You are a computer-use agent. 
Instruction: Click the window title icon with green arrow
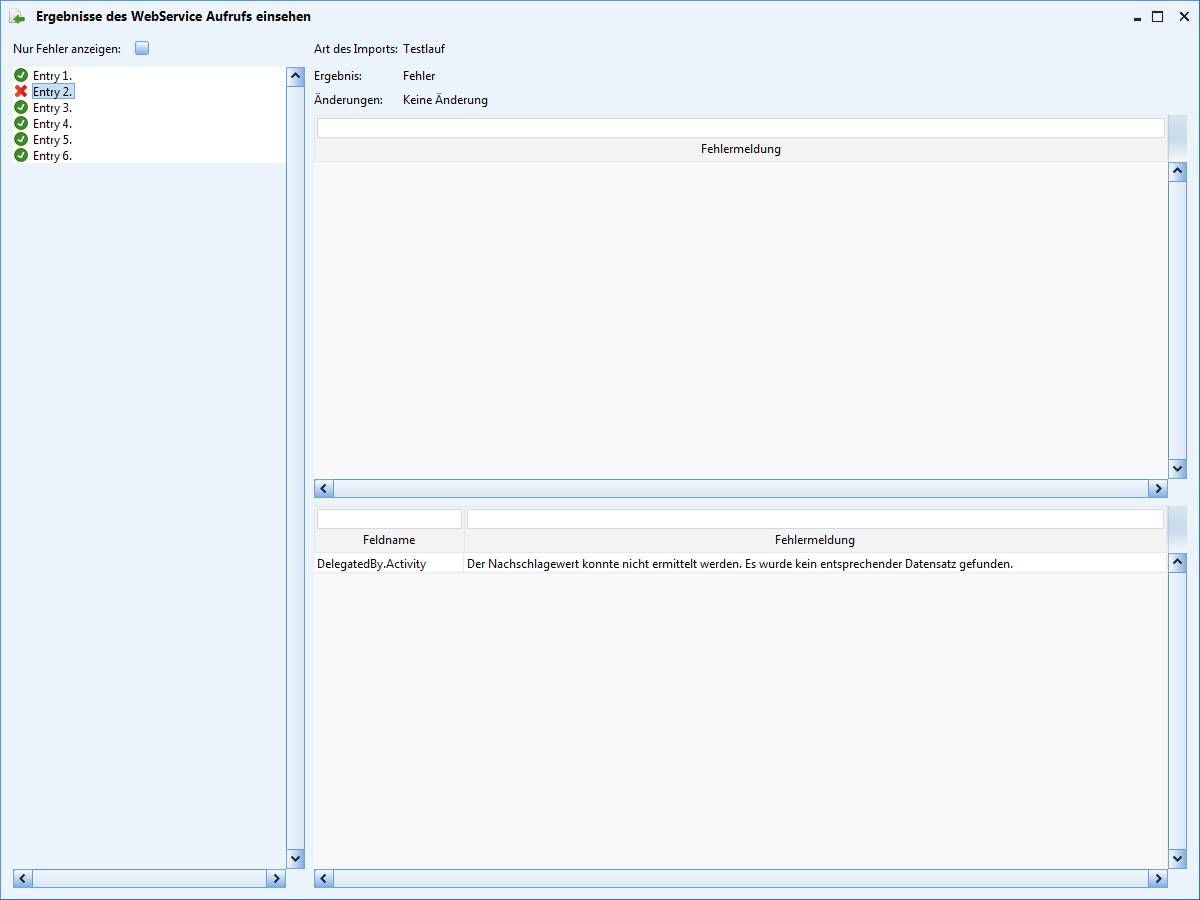tap(17, 16)
